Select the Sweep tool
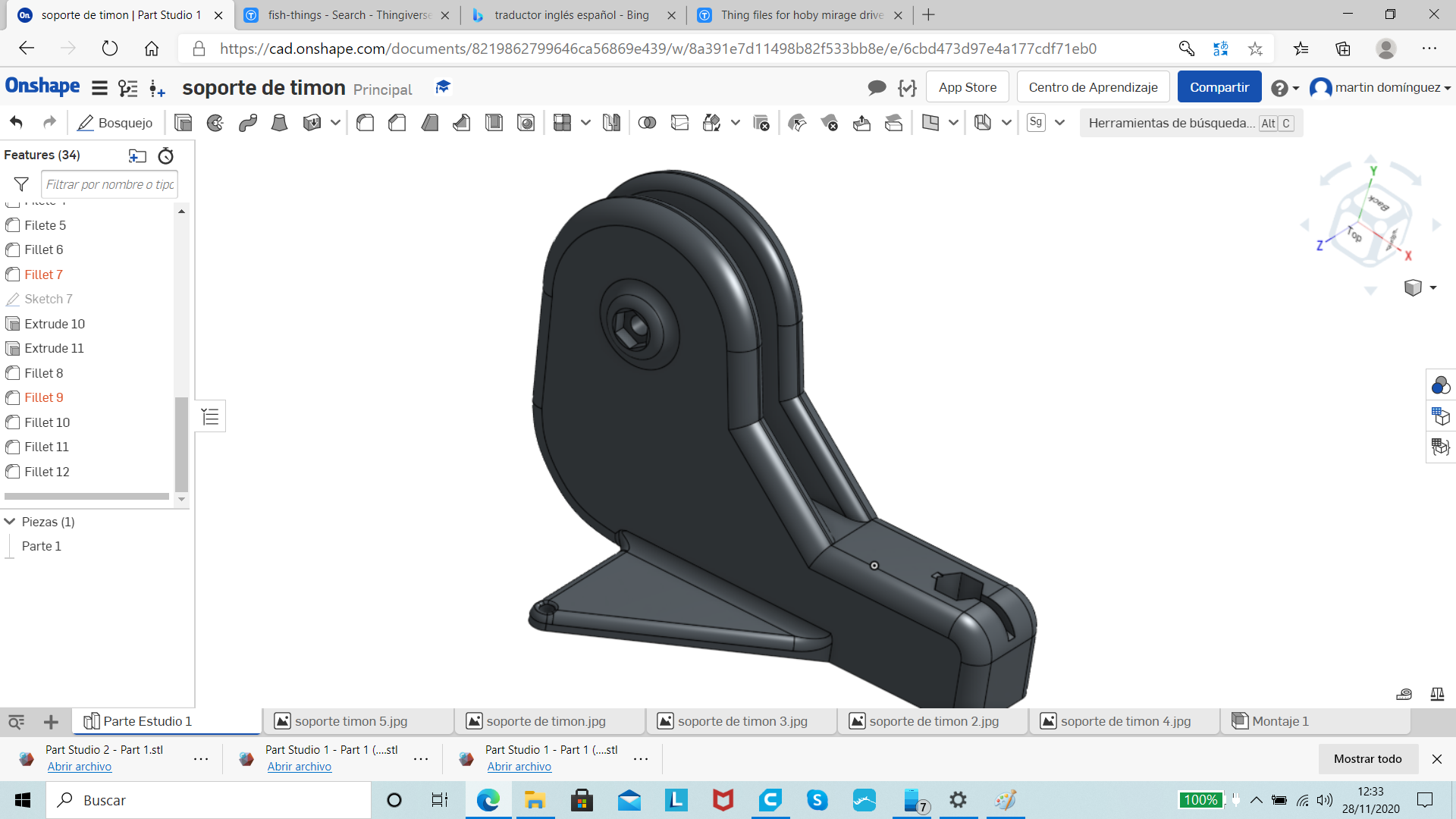 [248, 123]
